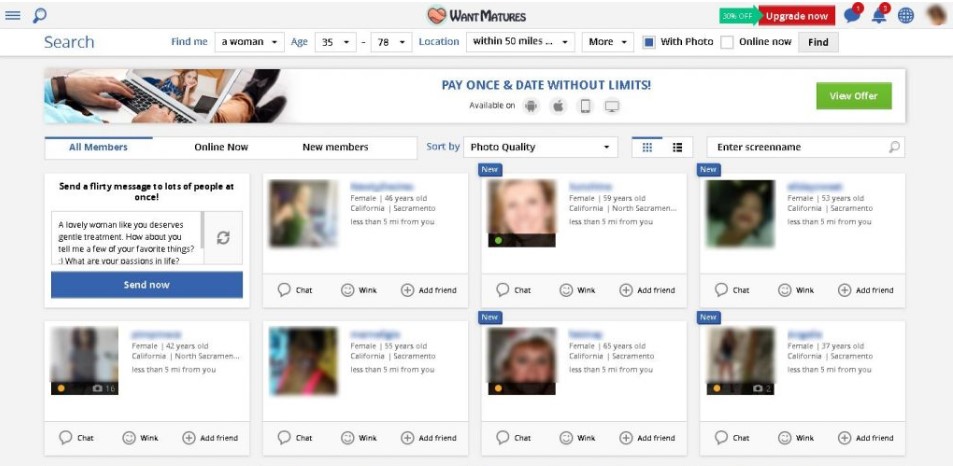Open the 55 years old member's username
The width and height of the screenshot is (953, 466).
[375, 334]
